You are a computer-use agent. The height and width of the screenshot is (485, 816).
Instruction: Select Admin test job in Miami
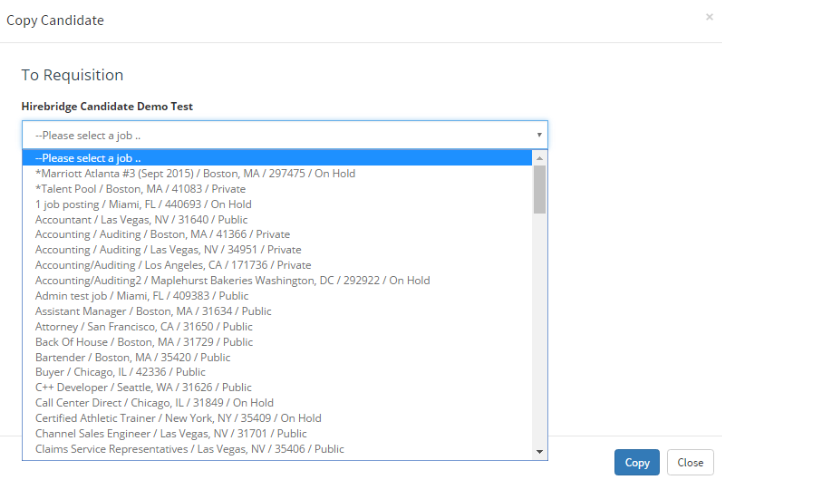click(142, 296)
